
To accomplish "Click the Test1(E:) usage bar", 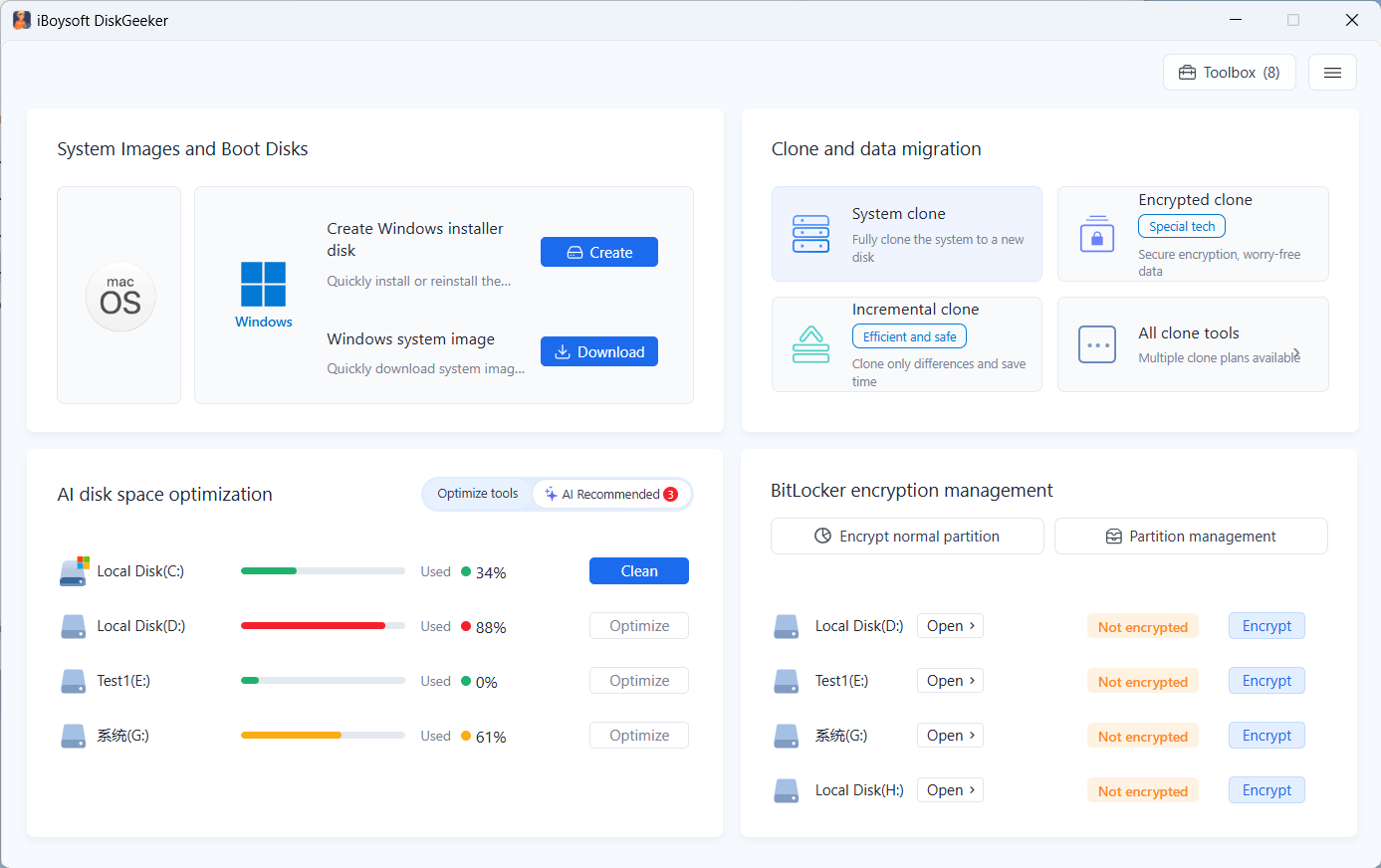I will point(323,681).
